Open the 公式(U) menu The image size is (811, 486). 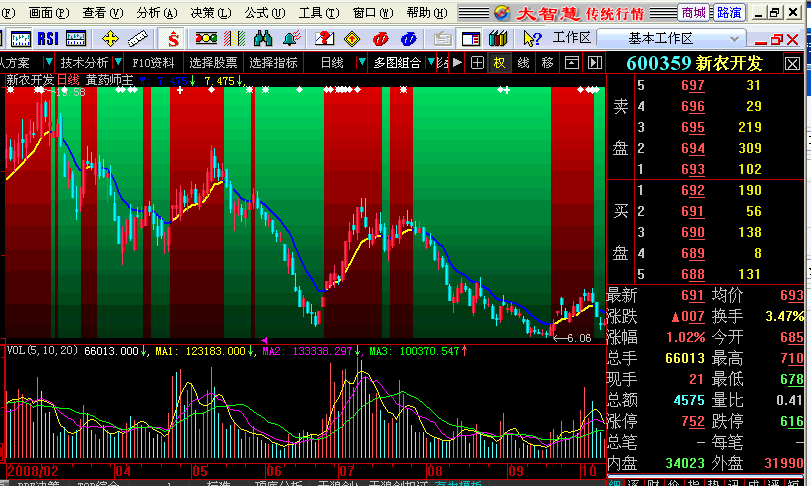pos(265,12)
